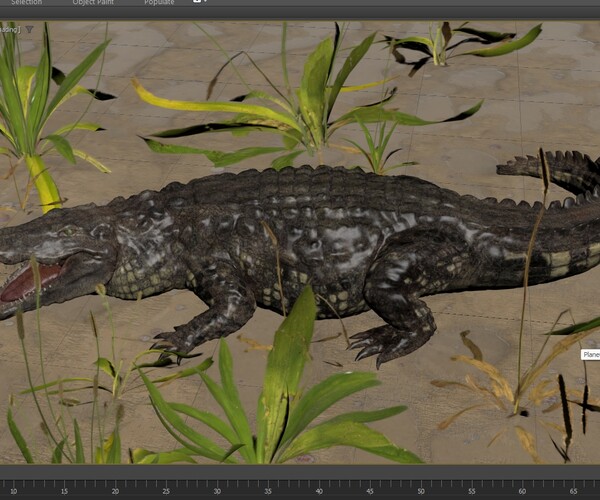Open the Selection ribbon tab
Viewport: 600px width, 500px height.
(x=26, y=2)
